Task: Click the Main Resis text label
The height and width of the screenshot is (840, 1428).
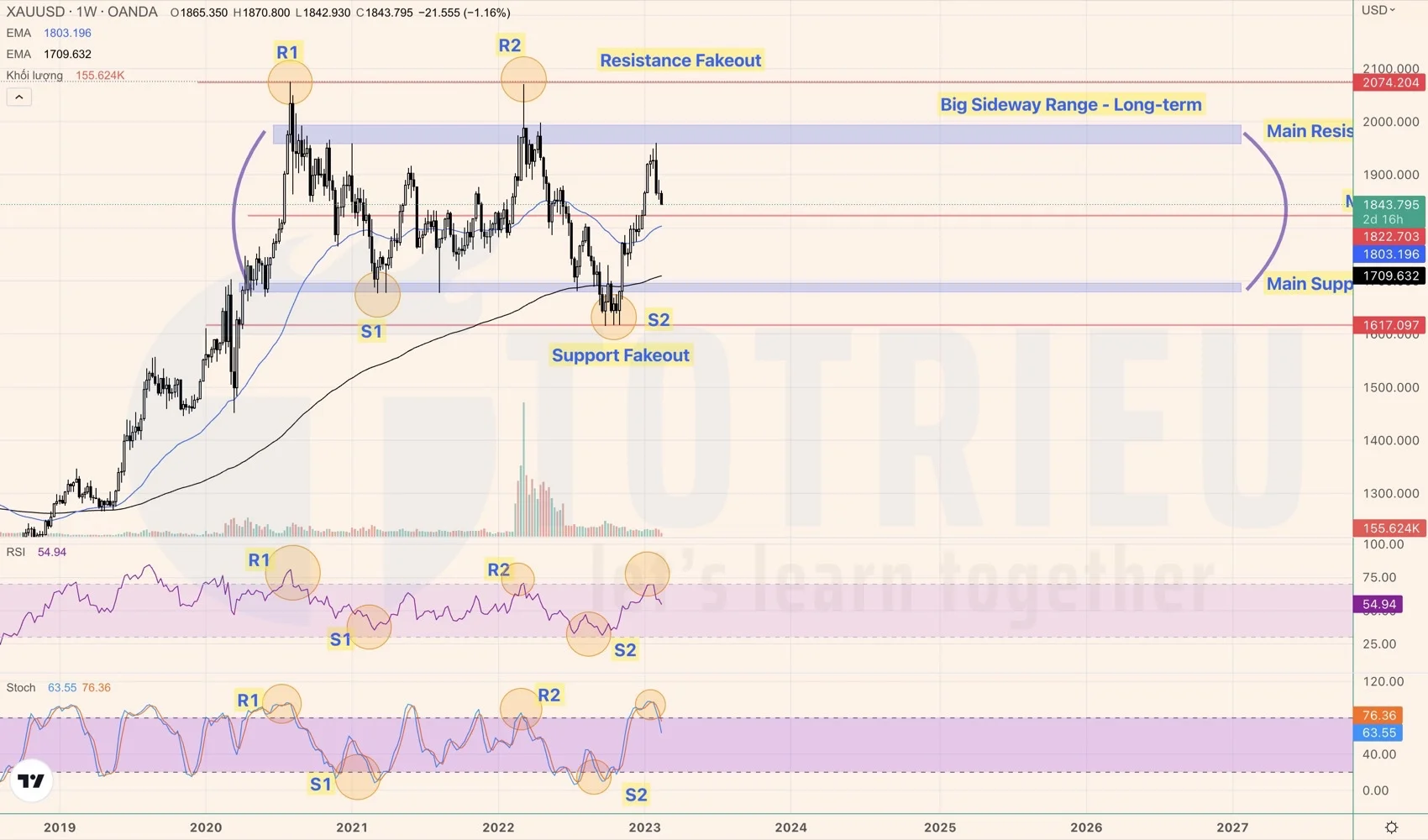Action: (x=1310, y=130)
